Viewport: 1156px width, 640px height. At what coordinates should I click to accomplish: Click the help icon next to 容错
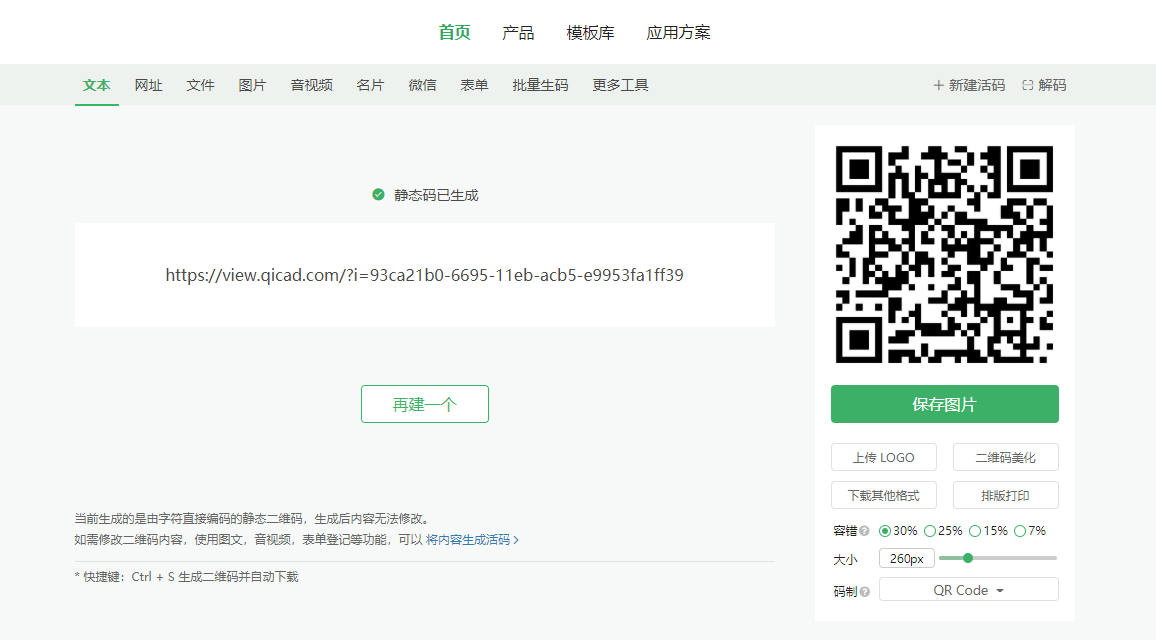coord(864,531)
